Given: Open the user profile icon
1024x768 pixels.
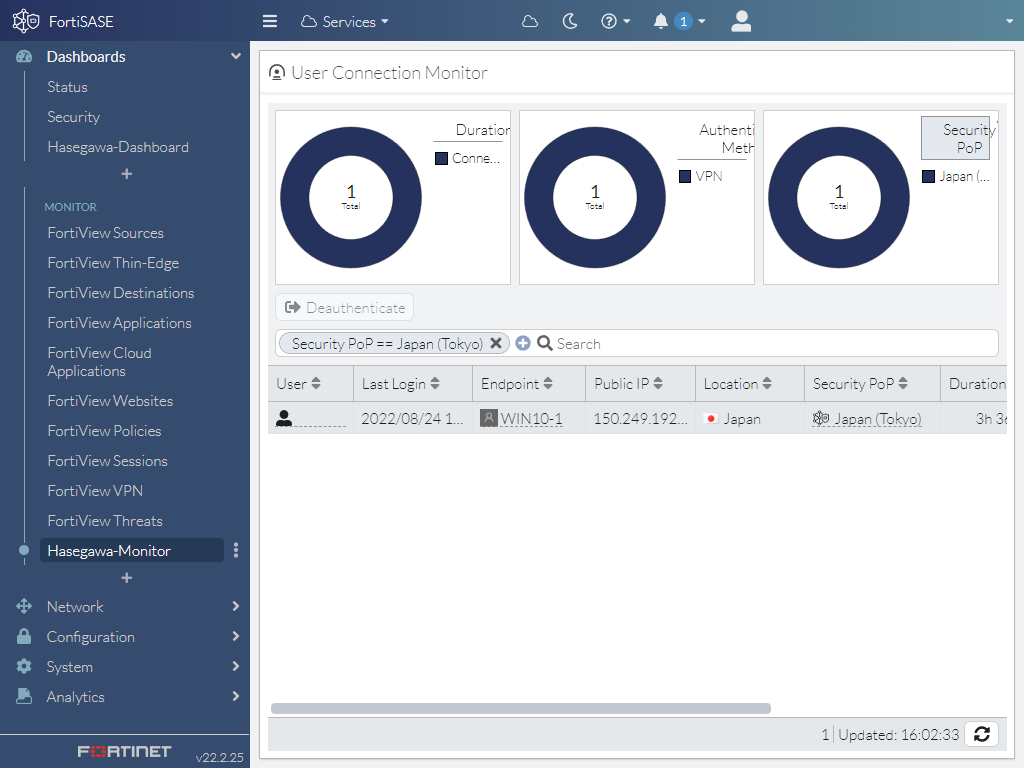Looking at the screenshot, I should click(741, 21).
